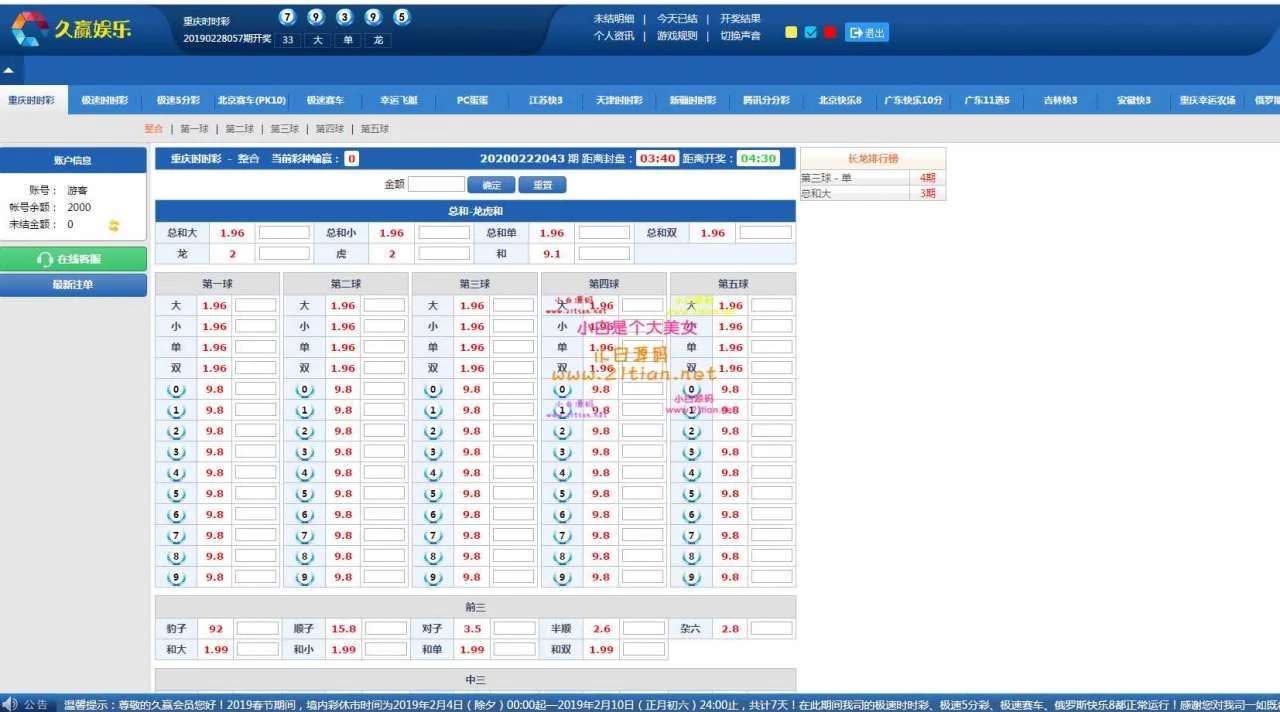The image size is (1280, 712).
Task: Click the yellow refresh balance icon
Action: point(114,226)
